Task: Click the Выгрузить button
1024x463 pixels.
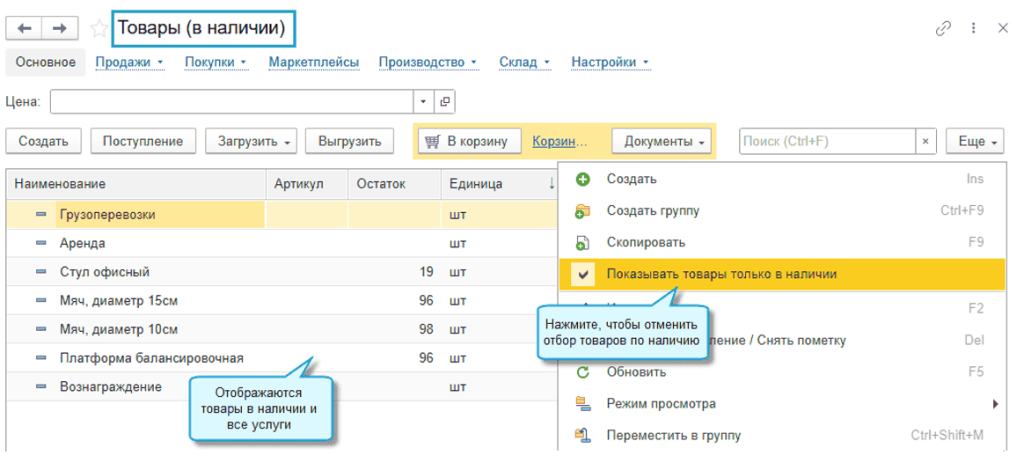Action: click(349, 141)
